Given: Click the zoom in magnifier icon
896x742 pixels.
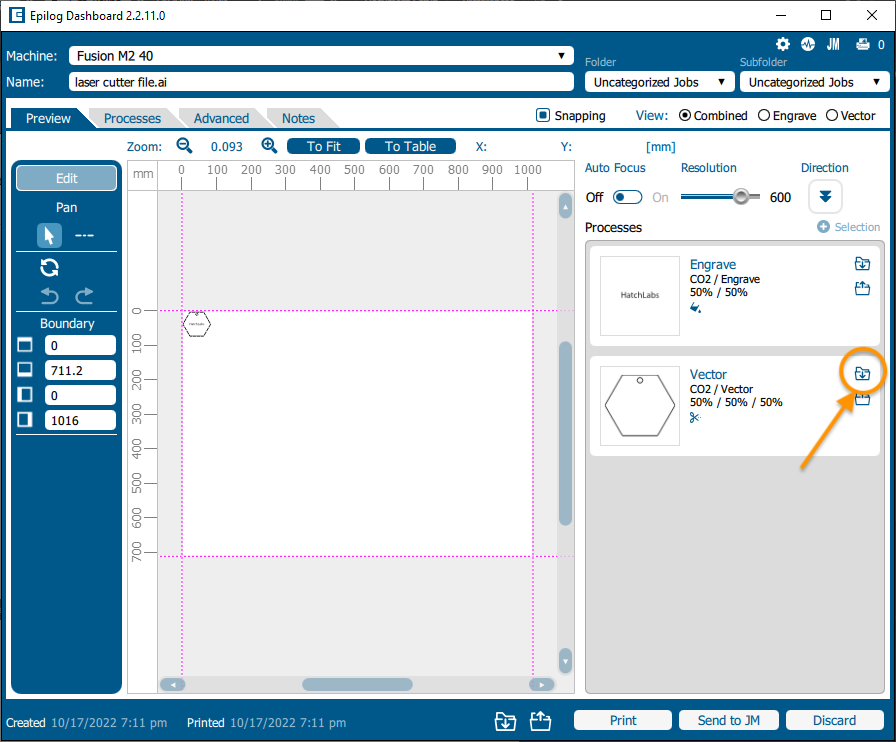Looking at the screenshot, I should coord(269,146).
